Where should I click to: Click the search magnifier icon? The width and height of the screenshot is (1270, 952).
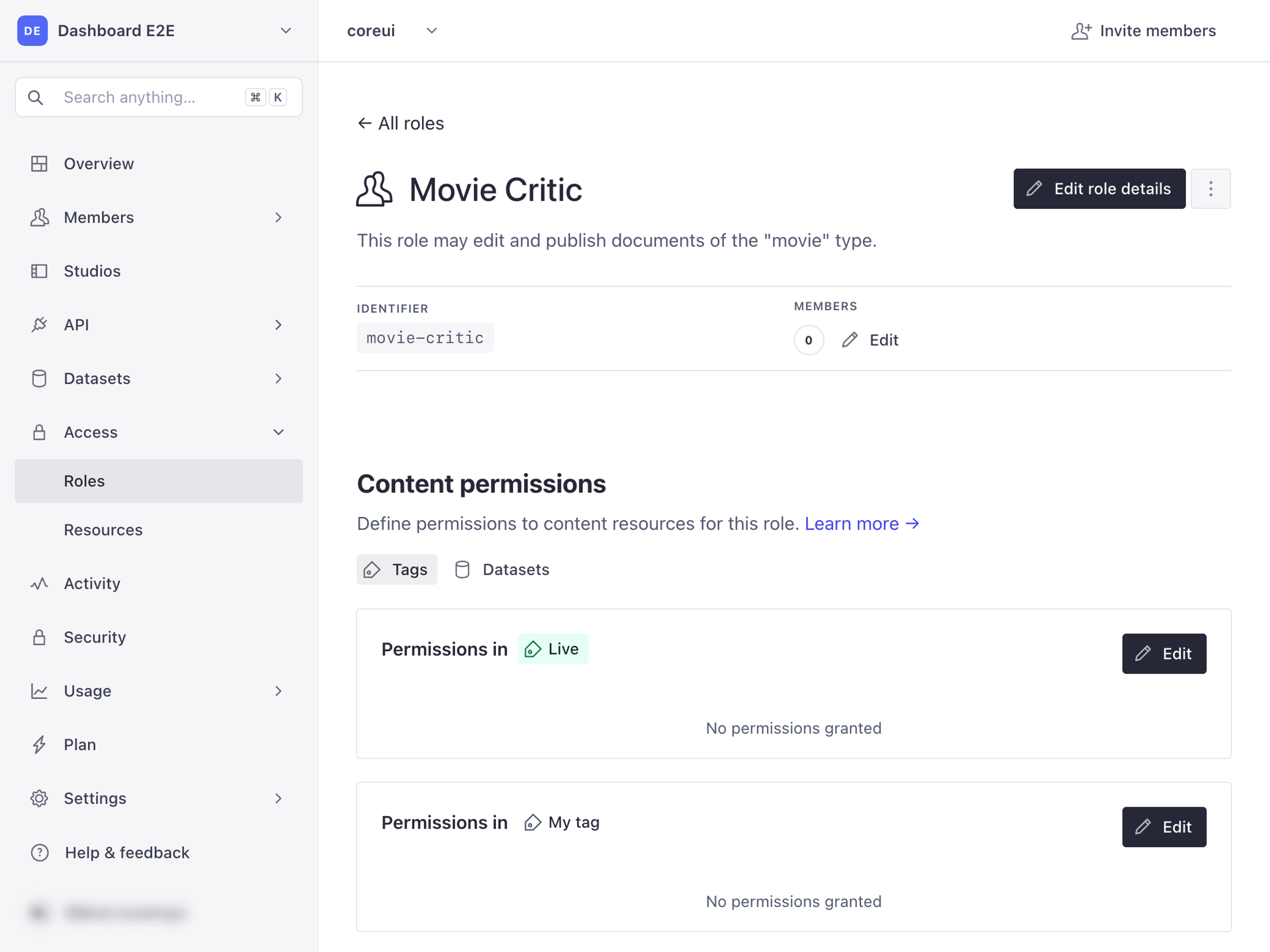[x=36, y=98]
